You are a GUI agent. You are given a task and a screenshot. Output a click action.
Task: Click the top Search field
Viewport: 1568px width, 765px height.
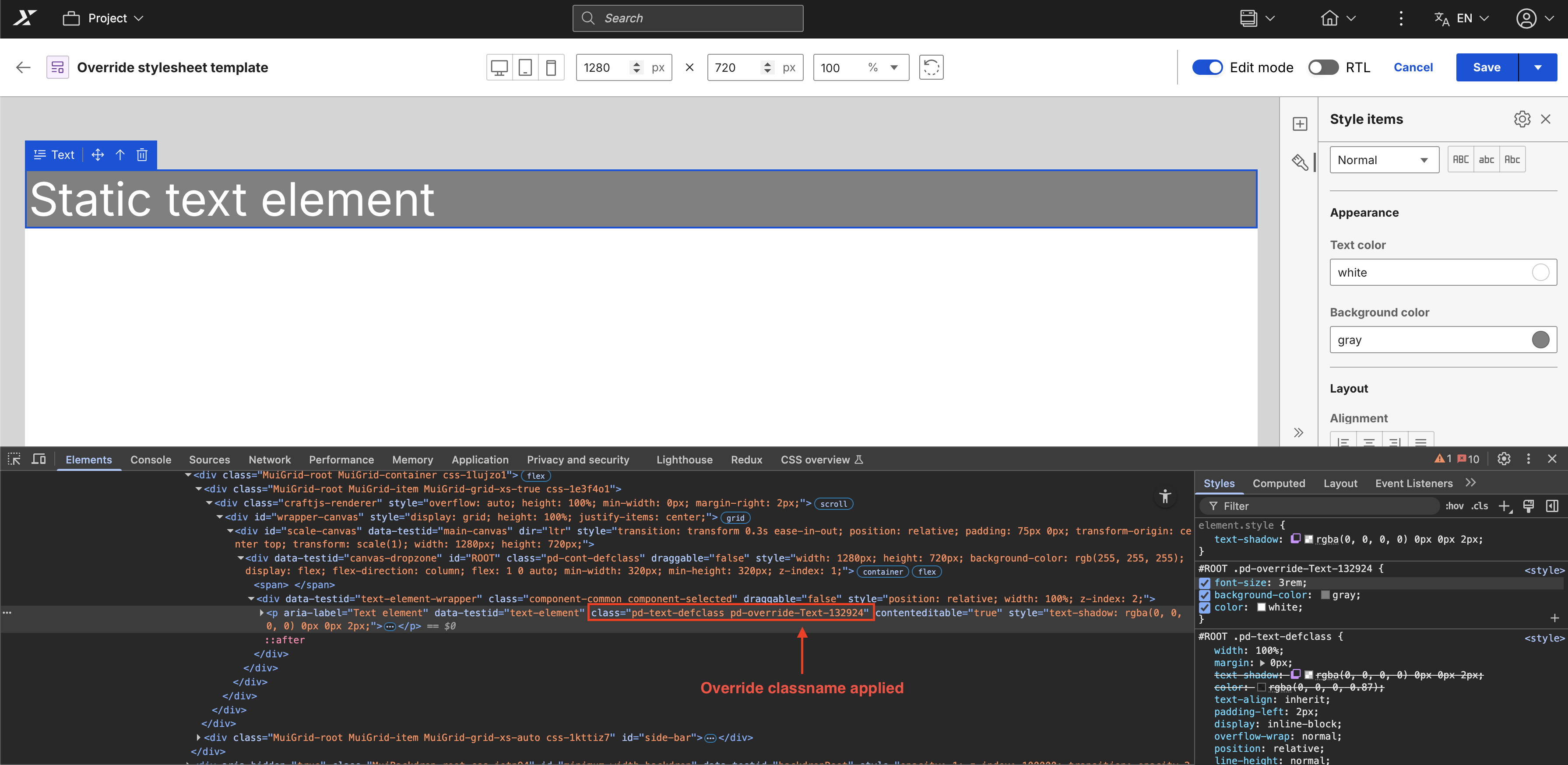tap(688, 18)
